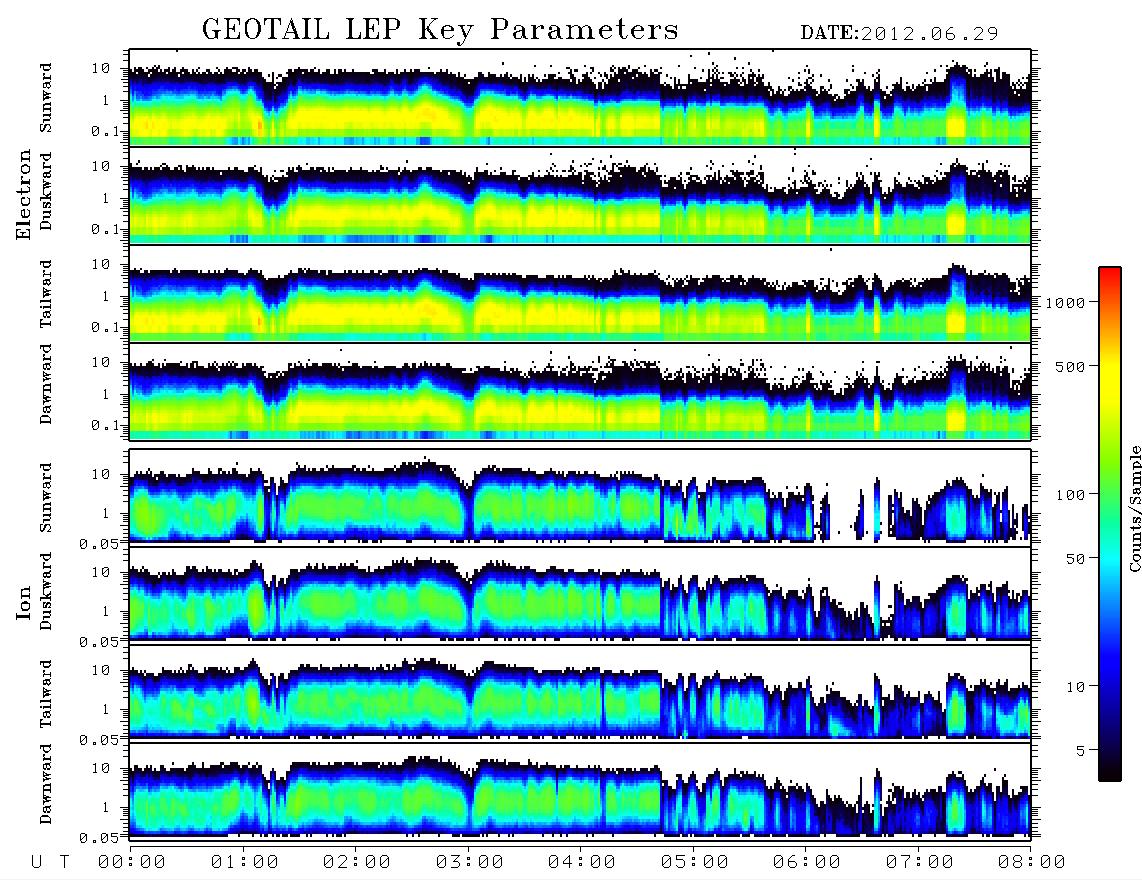Click the Ion Tailward spectrogram panel
The image size is (1142, 880).
pyautogui.click(x=580, y=692)
